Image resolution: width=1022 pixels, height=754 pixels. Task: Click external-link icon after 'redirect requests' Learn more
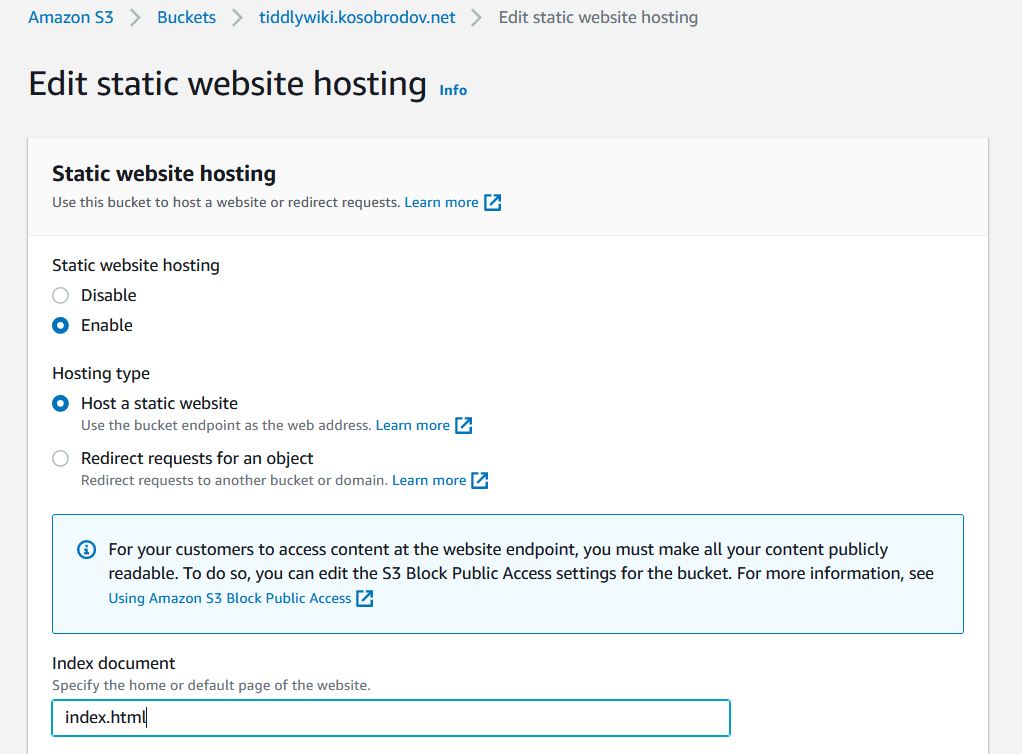493,203
